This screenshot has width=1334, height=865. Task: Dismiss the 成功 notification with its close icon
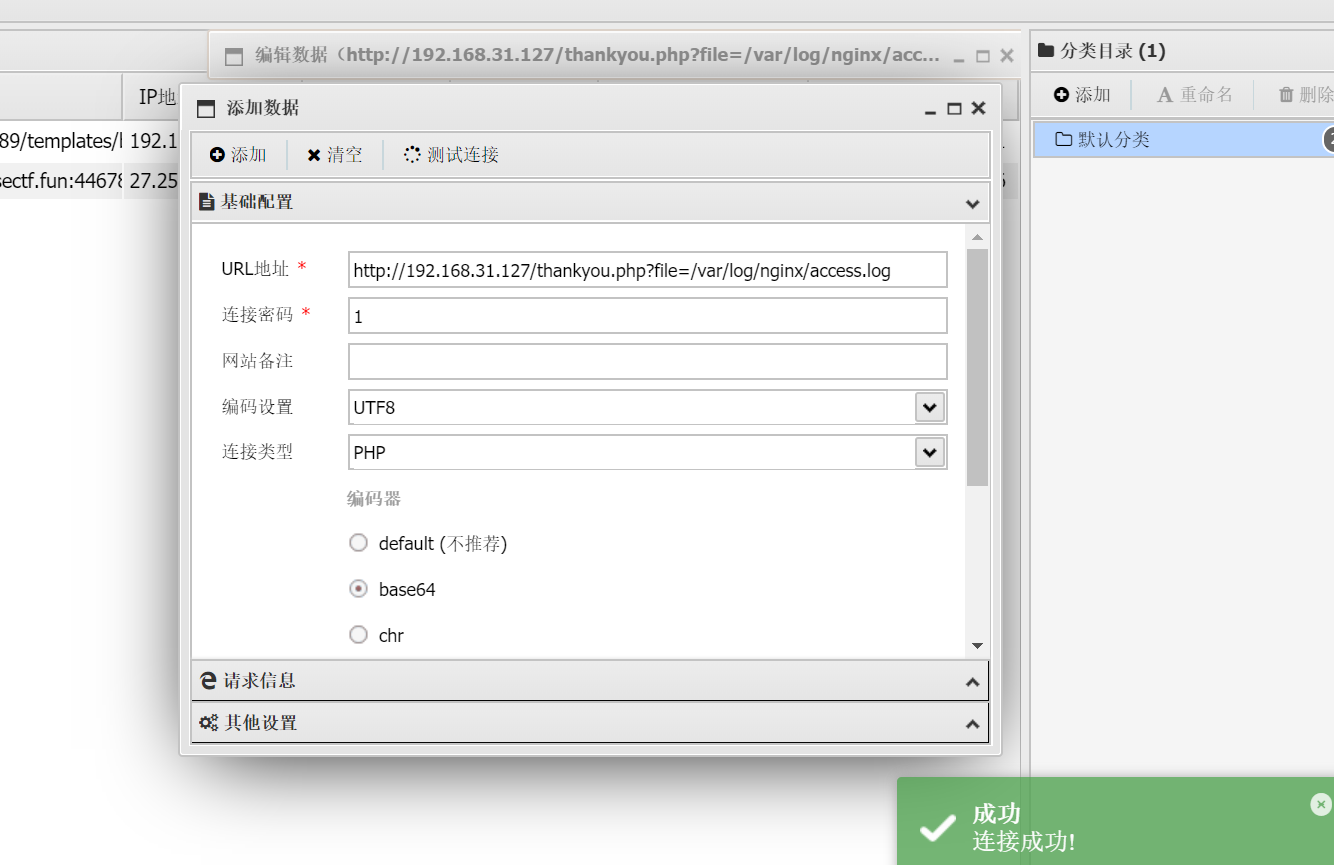click(x=1321, y=804)
